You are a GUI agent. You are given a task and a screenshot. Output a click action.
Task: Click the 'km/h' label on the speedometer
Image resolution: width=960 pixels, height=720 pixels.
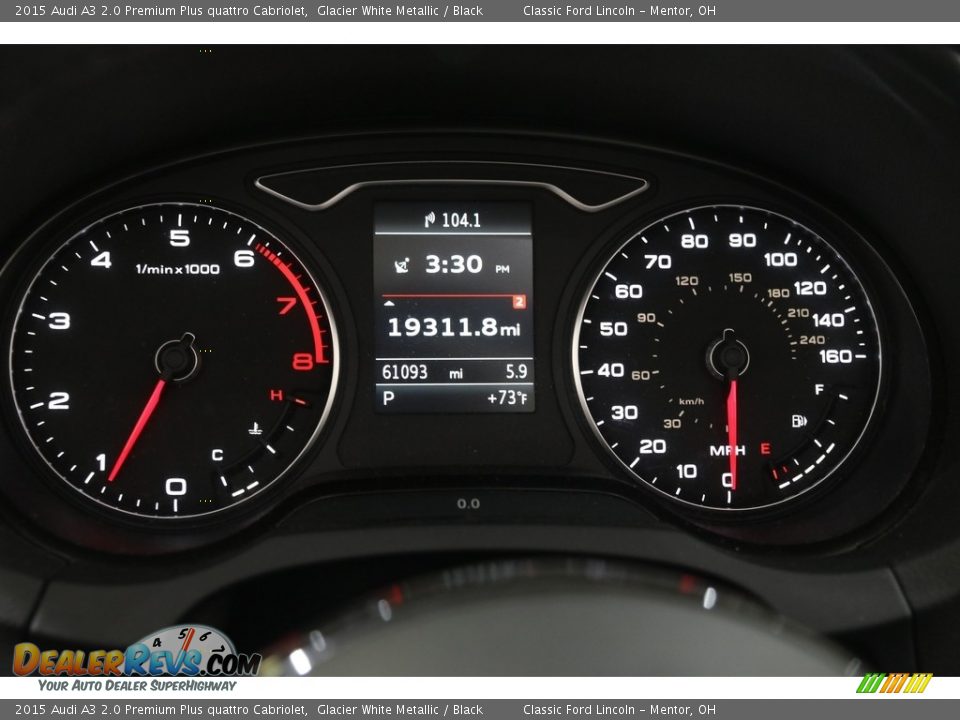(691, 402)
